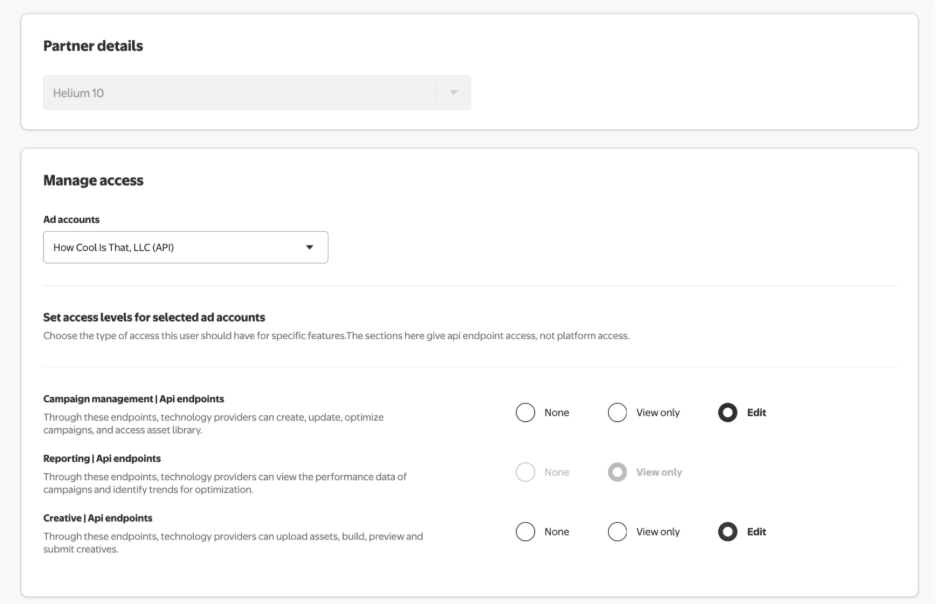Open the Helium 10 partner dropdown
The height and width of the screenshot is (604, 936).
coord(240,93)
